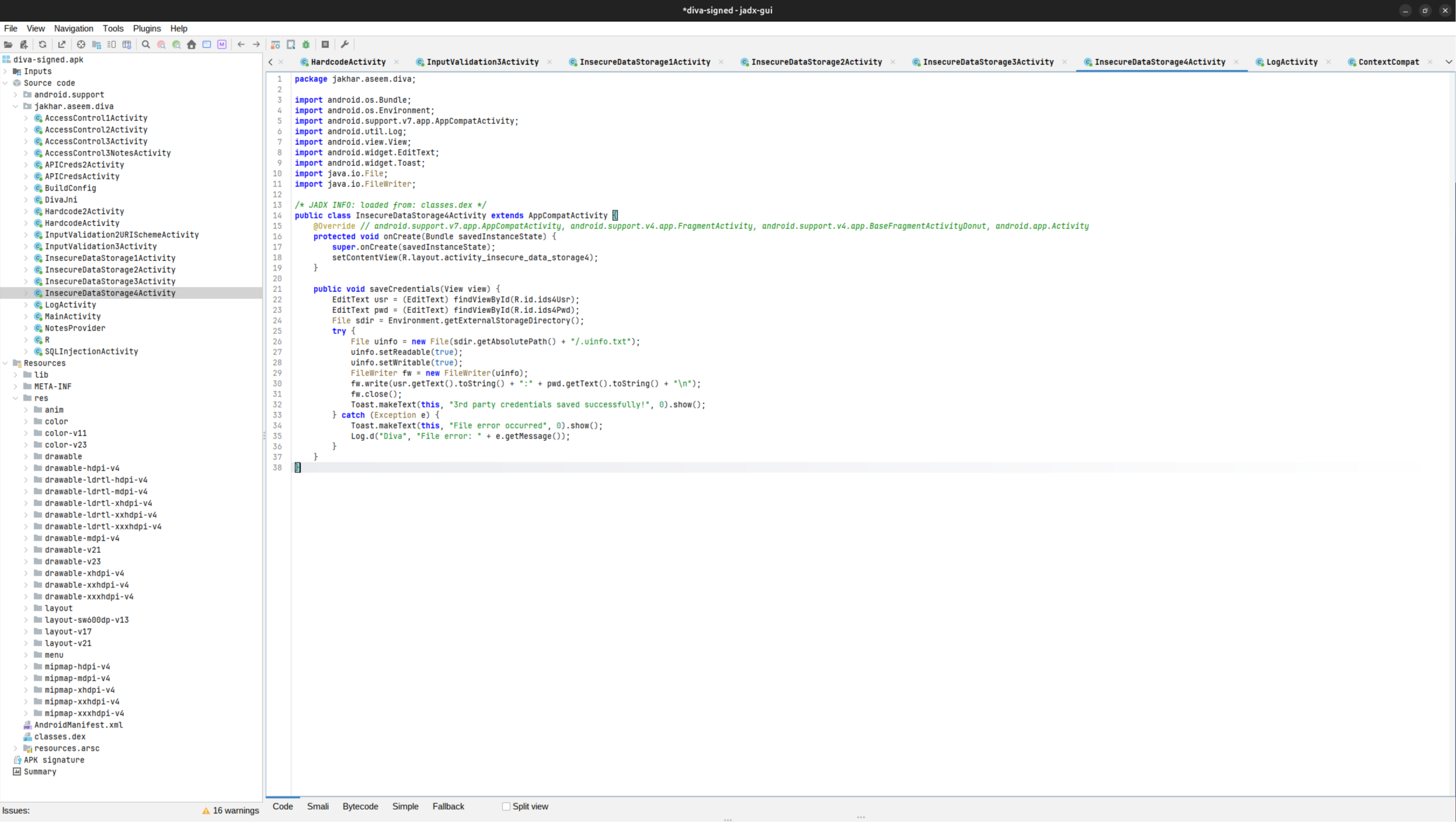Image resolution: width=1456 pixels, height=822 pixels.
Task: Open comment search green icon
Action: click(176, 44)
